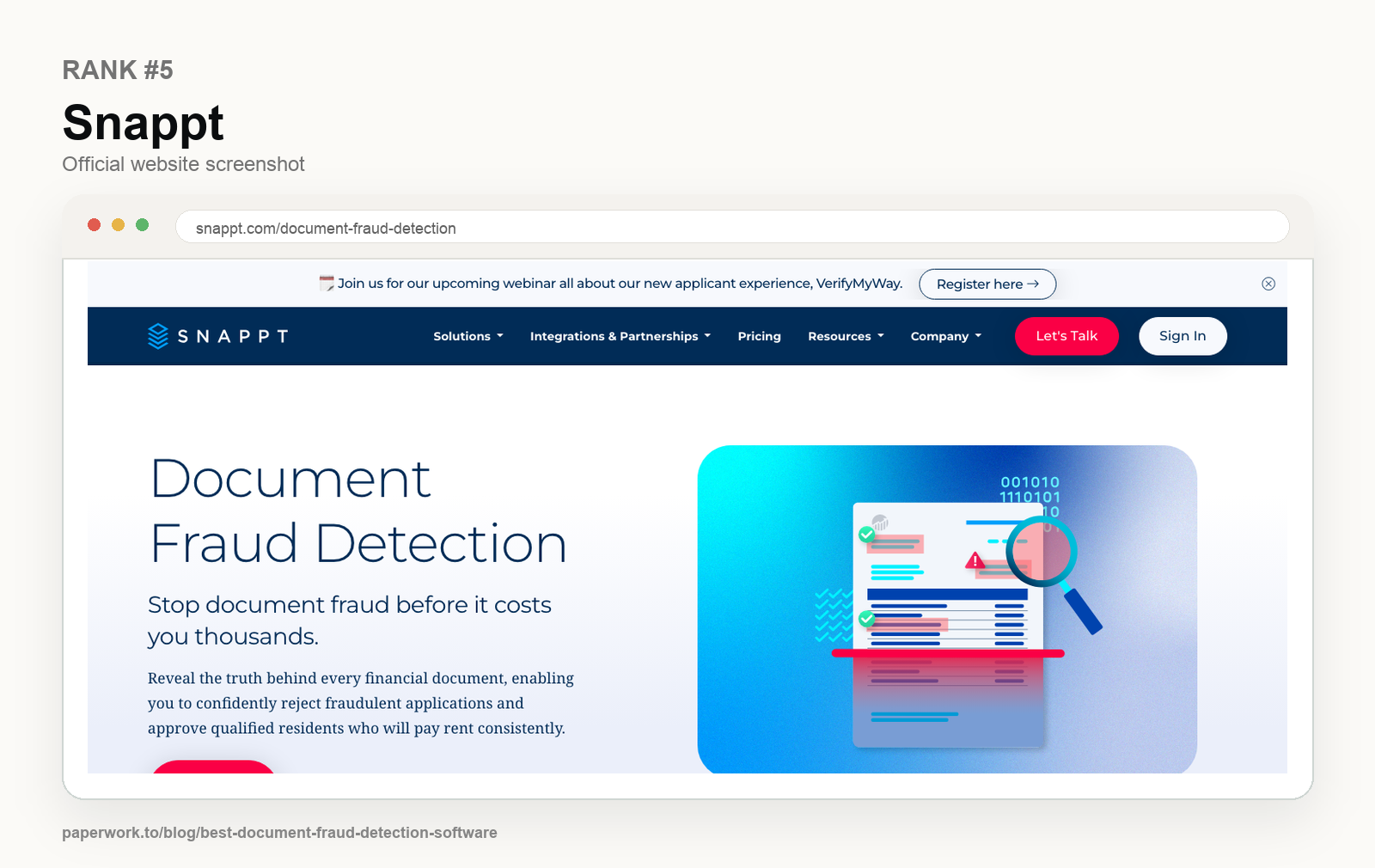This screenshot has height=868, width=1375.
Task: Open Integrations & Partnerships dropdown
Action: [620, 336]
